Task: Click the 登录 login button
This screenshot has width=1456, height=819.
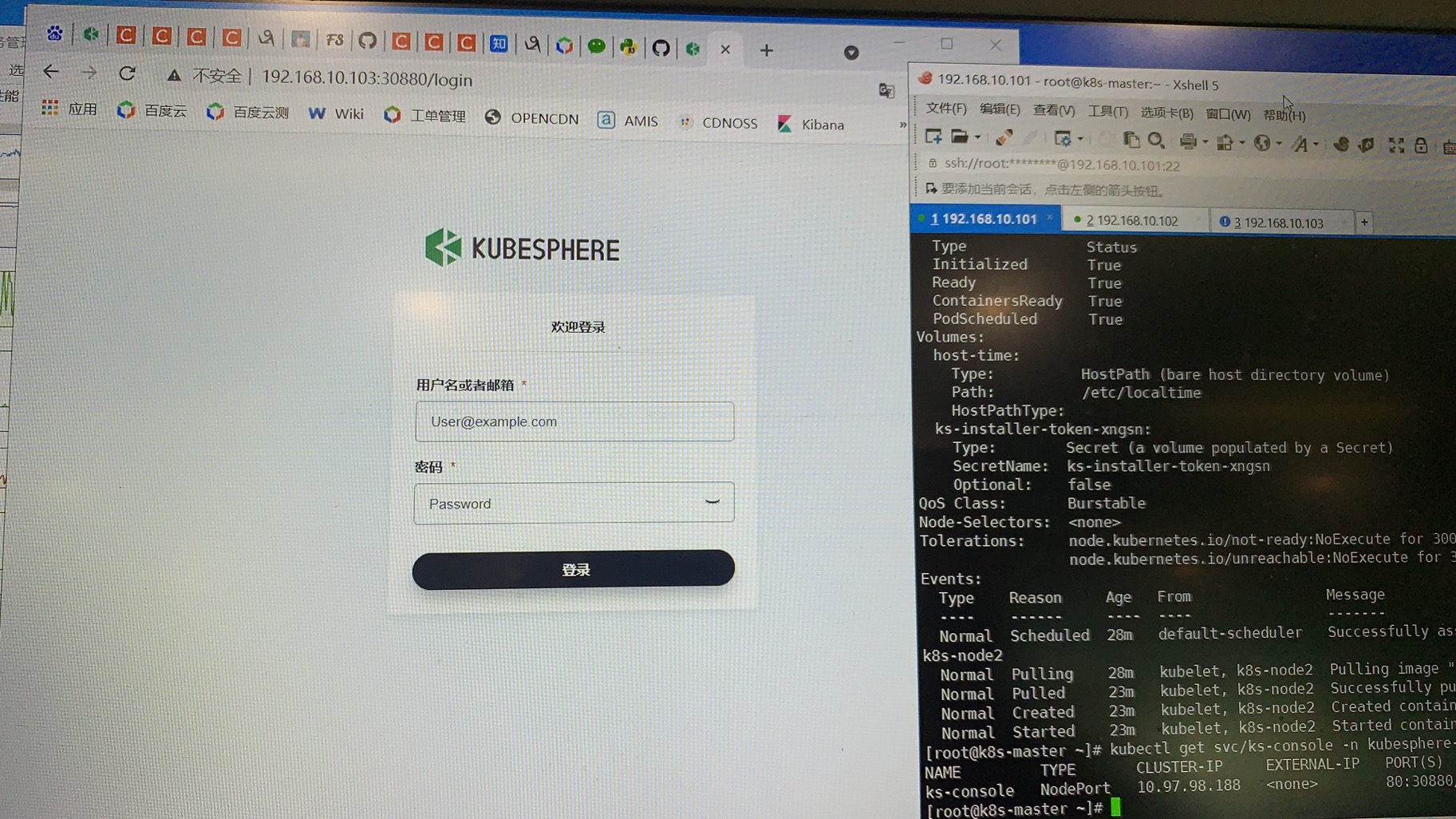Action: [574, 569]
